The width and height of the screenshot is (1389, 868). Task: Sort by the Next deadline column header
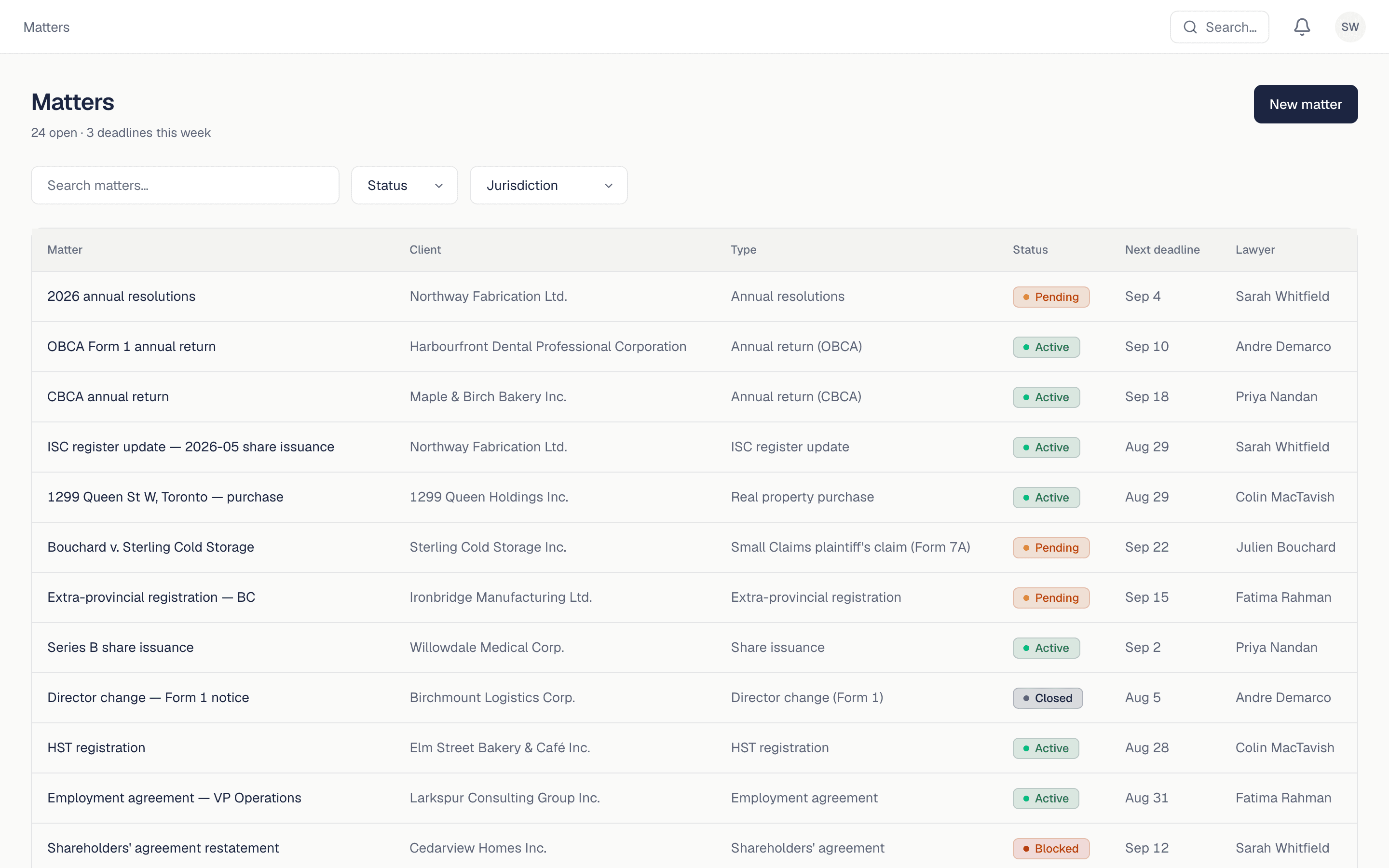tap(1162, 250)
